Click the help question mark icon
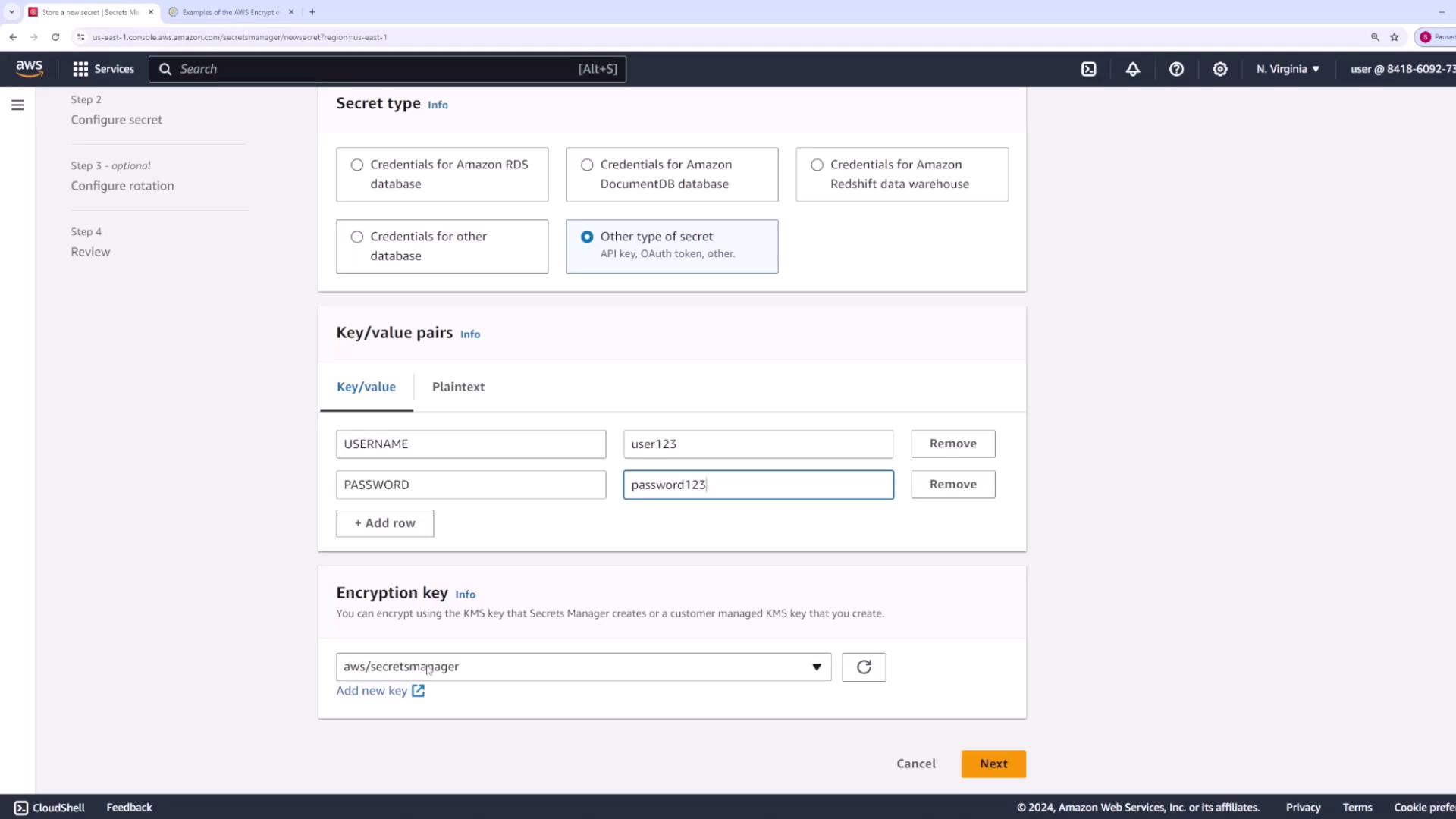 1176,69
